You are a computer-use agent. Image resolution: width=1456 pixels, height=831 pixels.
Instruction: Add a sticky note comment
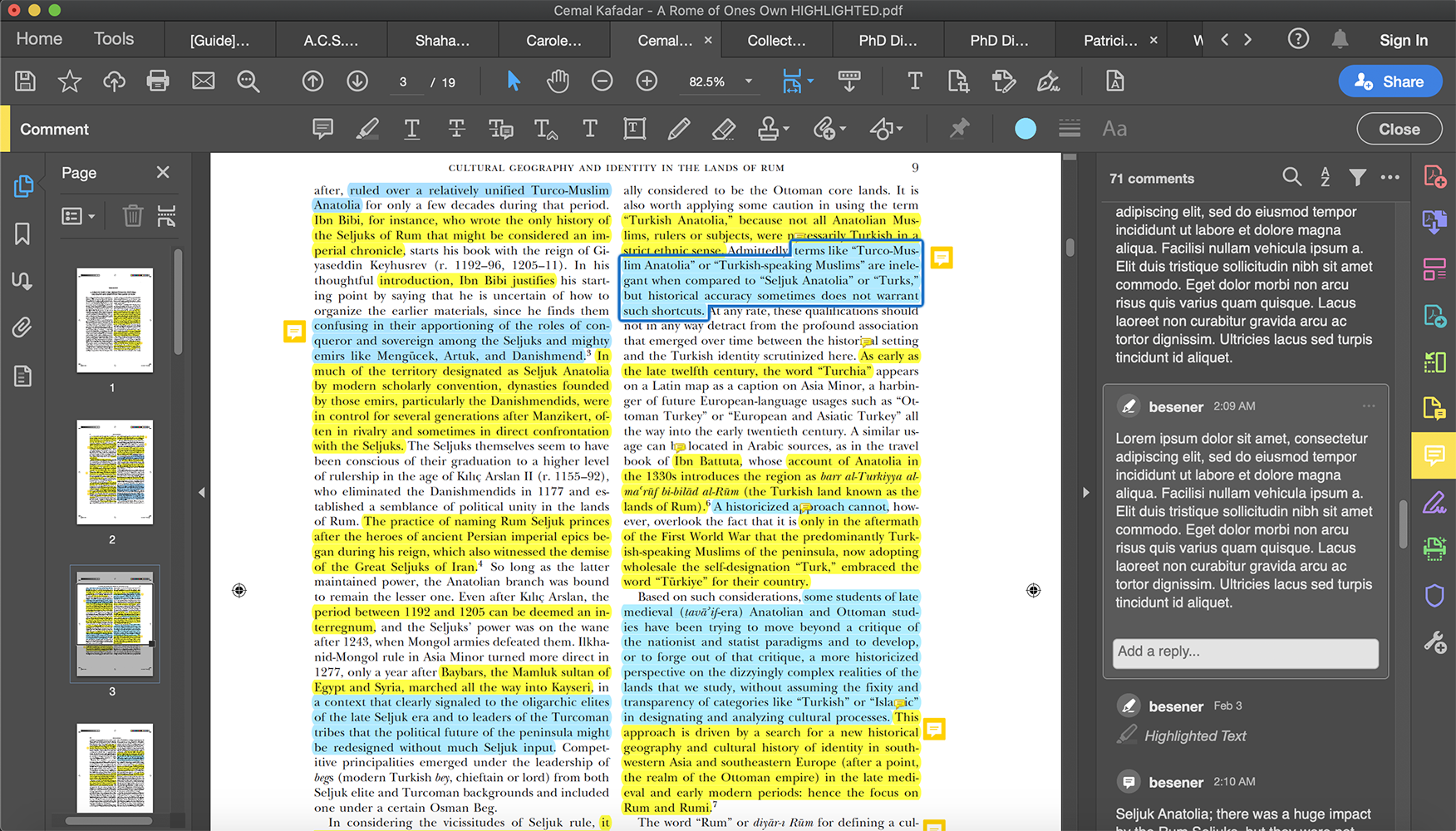point(322,129)
